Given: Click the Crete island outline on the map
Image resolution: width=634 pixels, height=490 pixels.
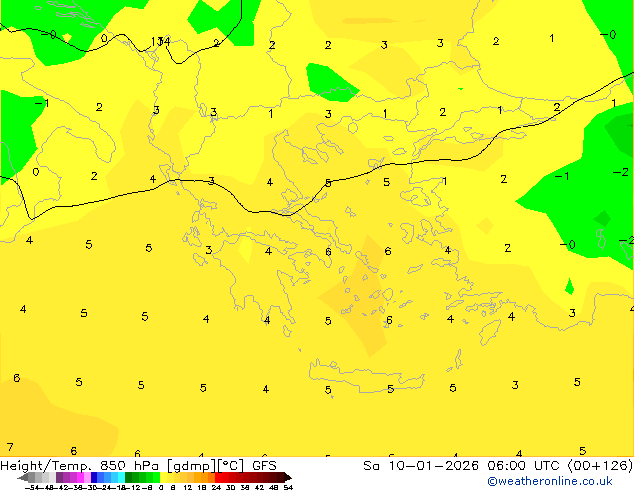Looking at the screenshot, I should click(367, 376).
